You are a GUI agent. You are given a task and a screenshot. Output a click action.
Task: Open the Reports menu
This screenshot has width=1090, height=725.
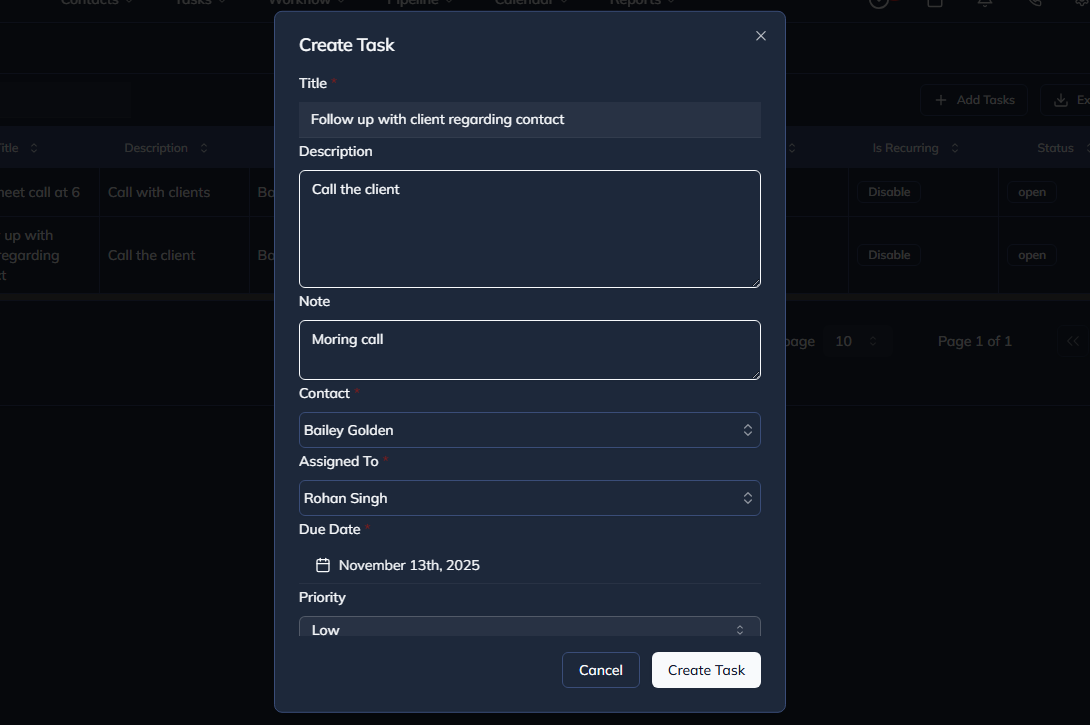coord(639,3)
